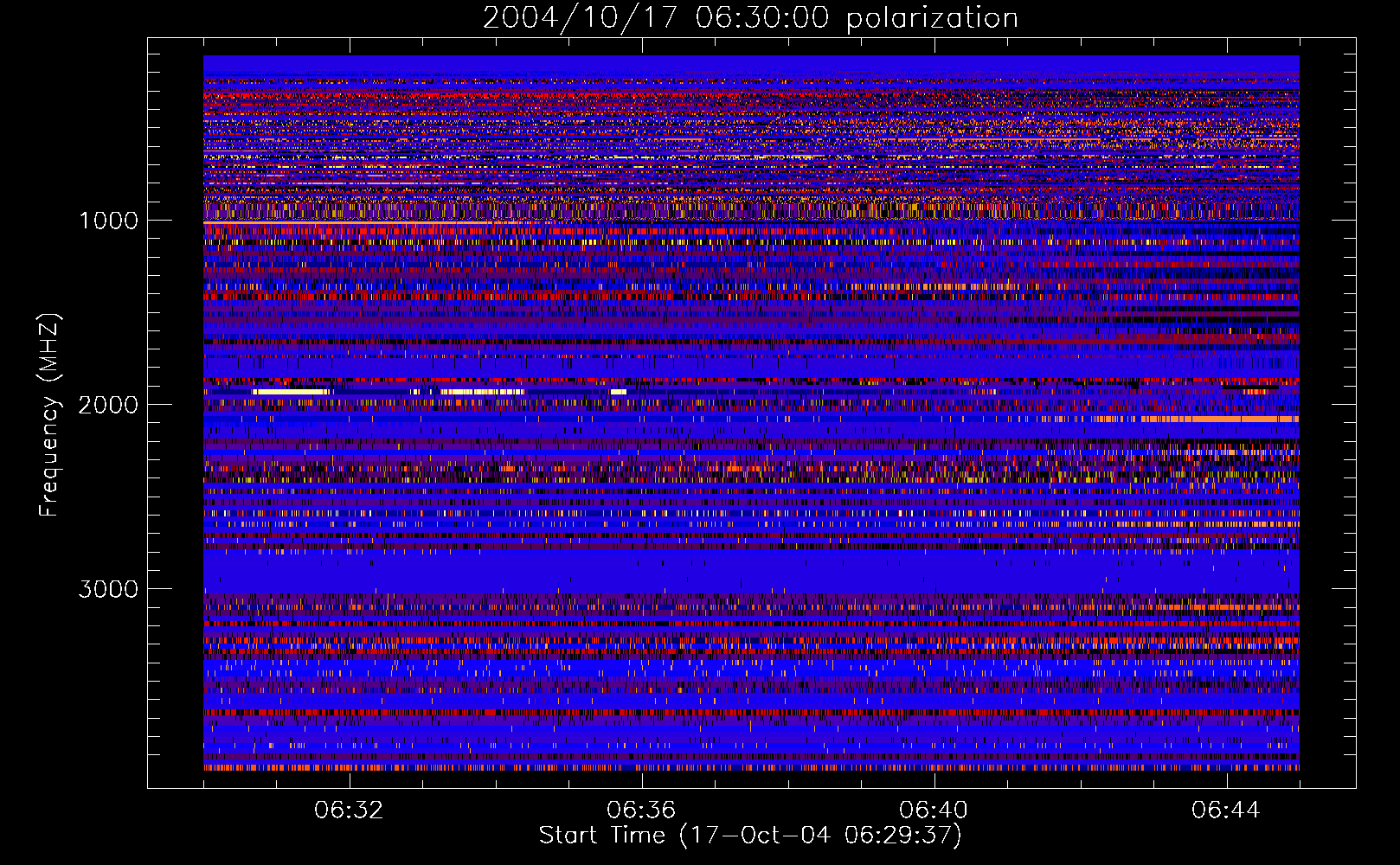
Task: Click the 2000 frequency tick label
Action: coord(108,405)
